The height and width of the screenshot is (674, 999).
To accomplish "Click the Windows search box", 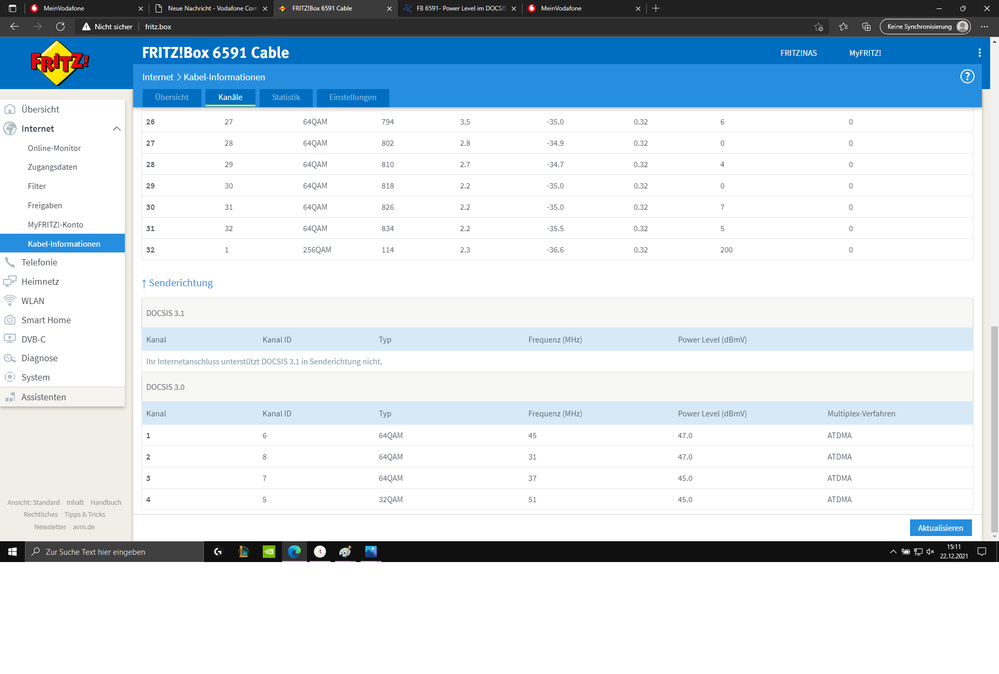I will (114, 552).
